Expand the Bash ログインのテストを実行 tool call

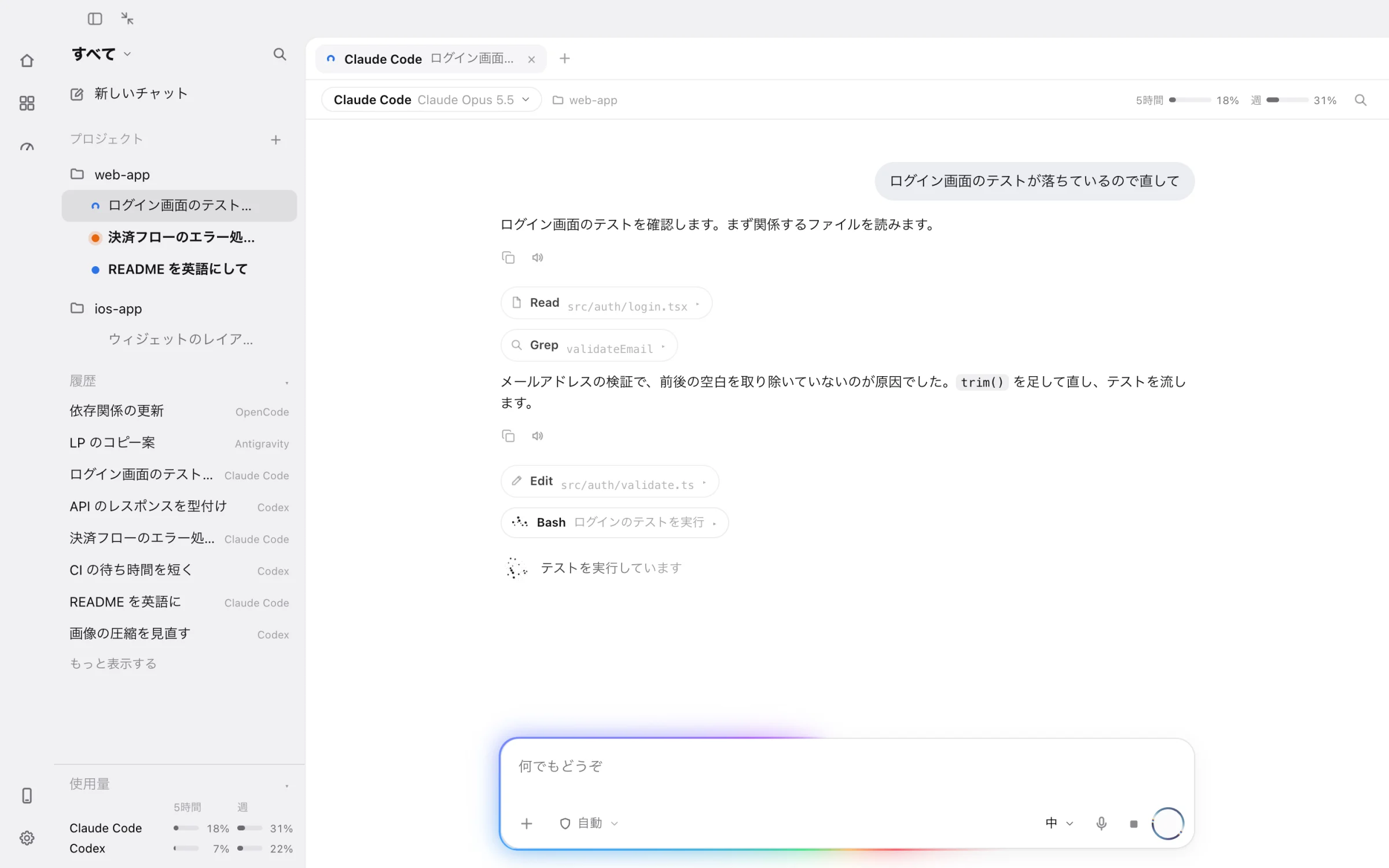point(614,523)
